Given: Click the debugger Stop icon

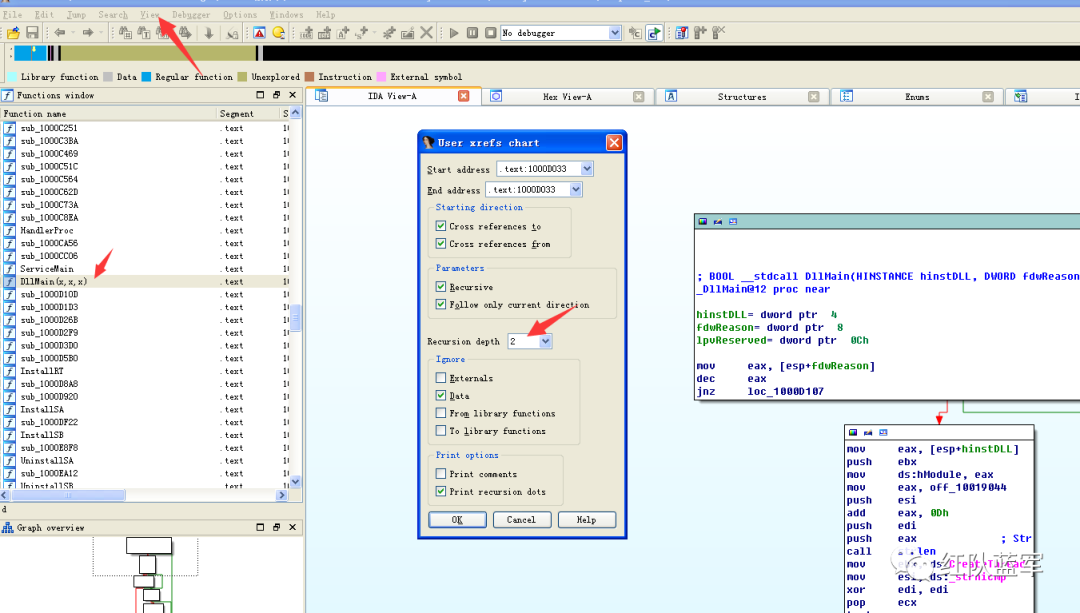Looking at the screenshot, I should click(x=490, y=33).
